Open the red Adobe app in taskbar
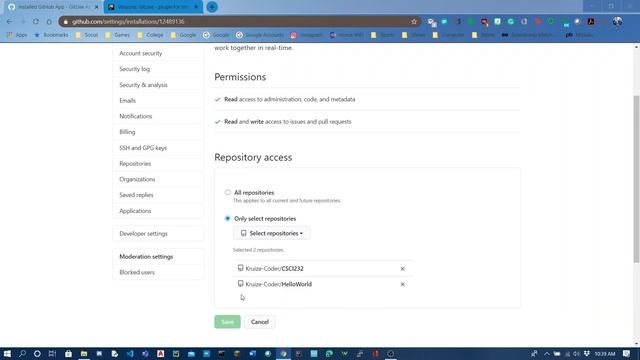This screenshot has height=360, width=640. pos(160,353)
